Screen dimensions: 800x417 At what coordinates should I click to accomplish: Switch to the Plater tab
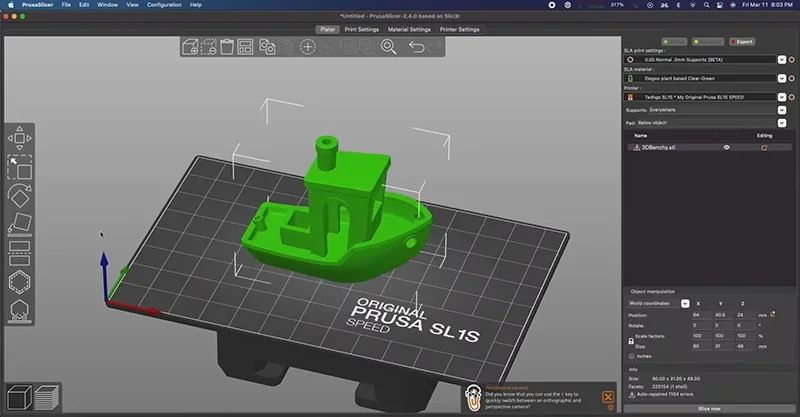328,30
